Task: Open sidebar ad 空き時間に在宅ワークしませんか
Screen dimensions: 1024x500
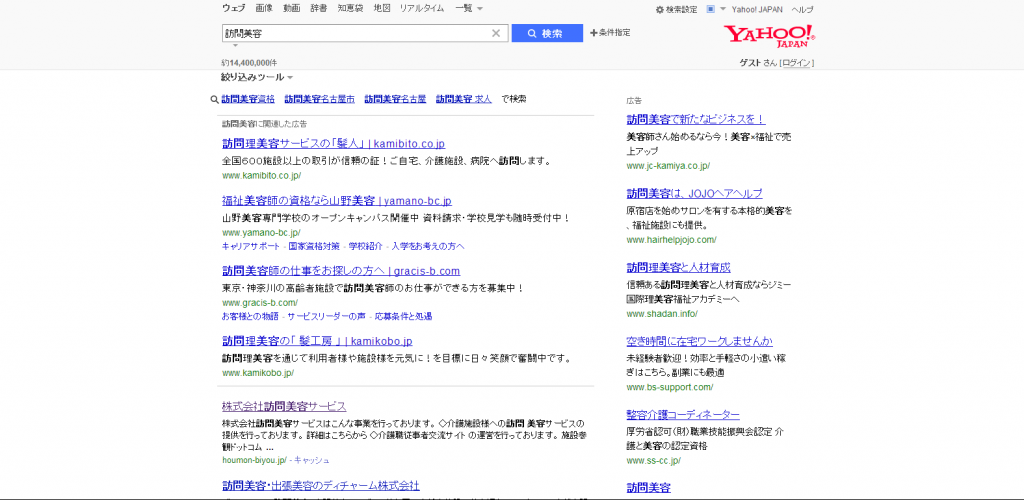Action: (699, 341)
